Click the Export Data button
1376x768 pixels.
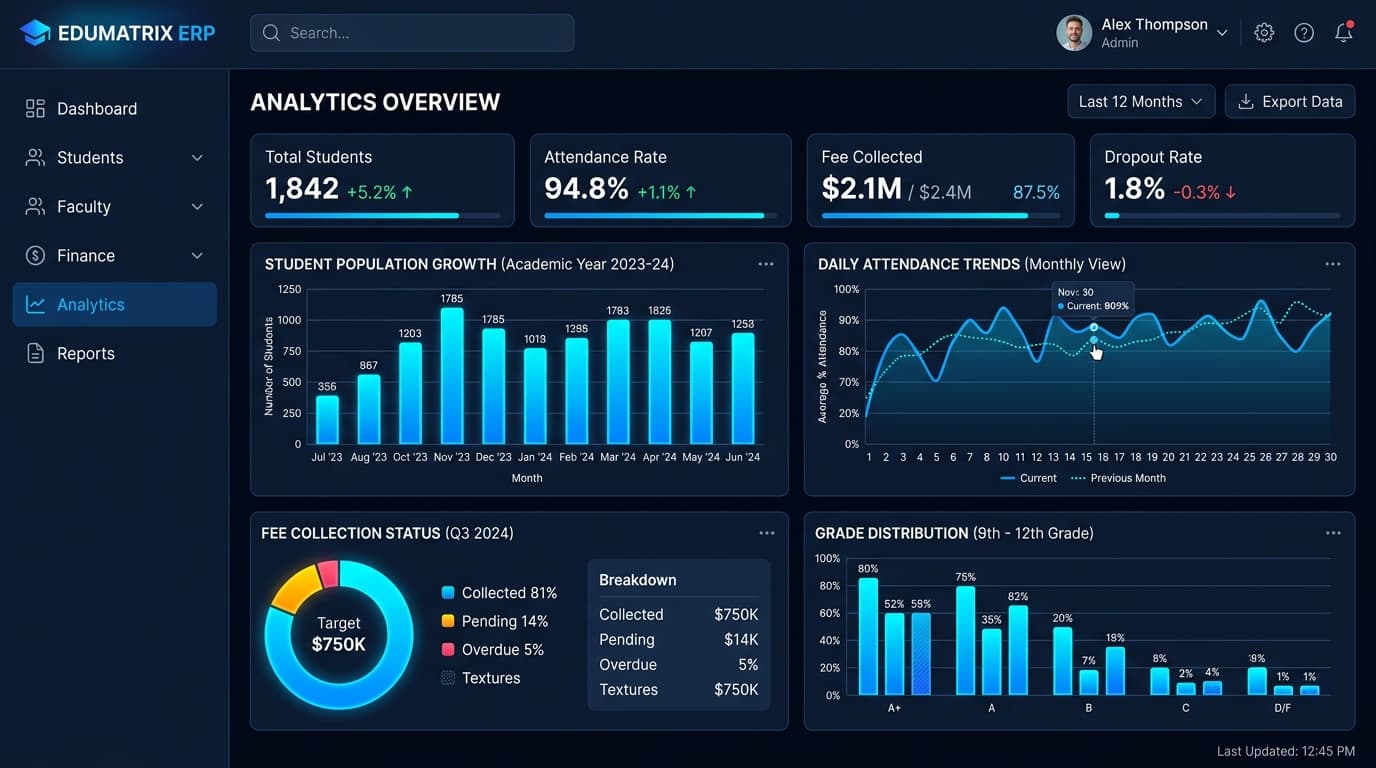pos(1290,101)
